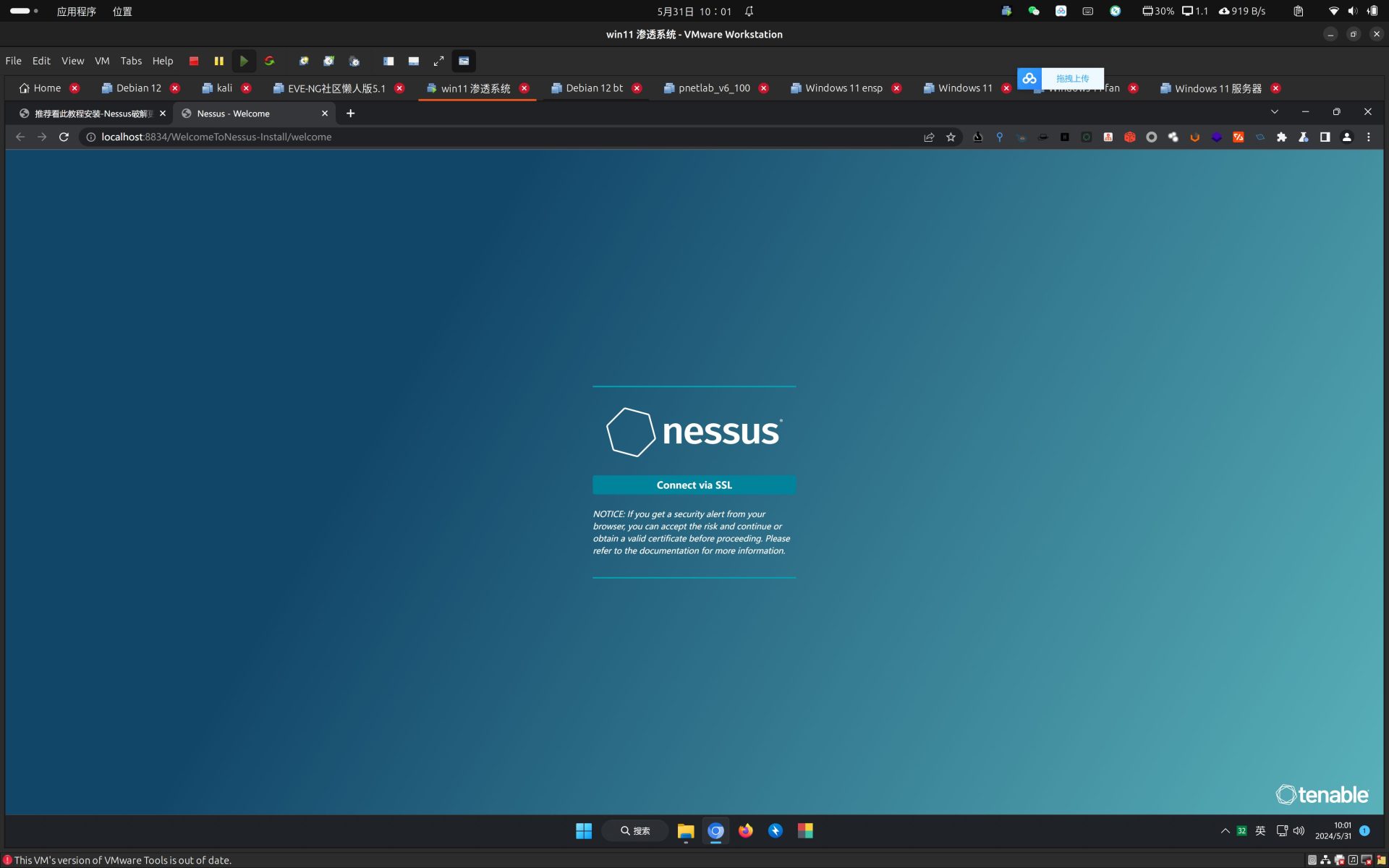Open Firefox from the Windows taskbar
The height and width of the screenshot is (868, 1389).
[745, 830]
